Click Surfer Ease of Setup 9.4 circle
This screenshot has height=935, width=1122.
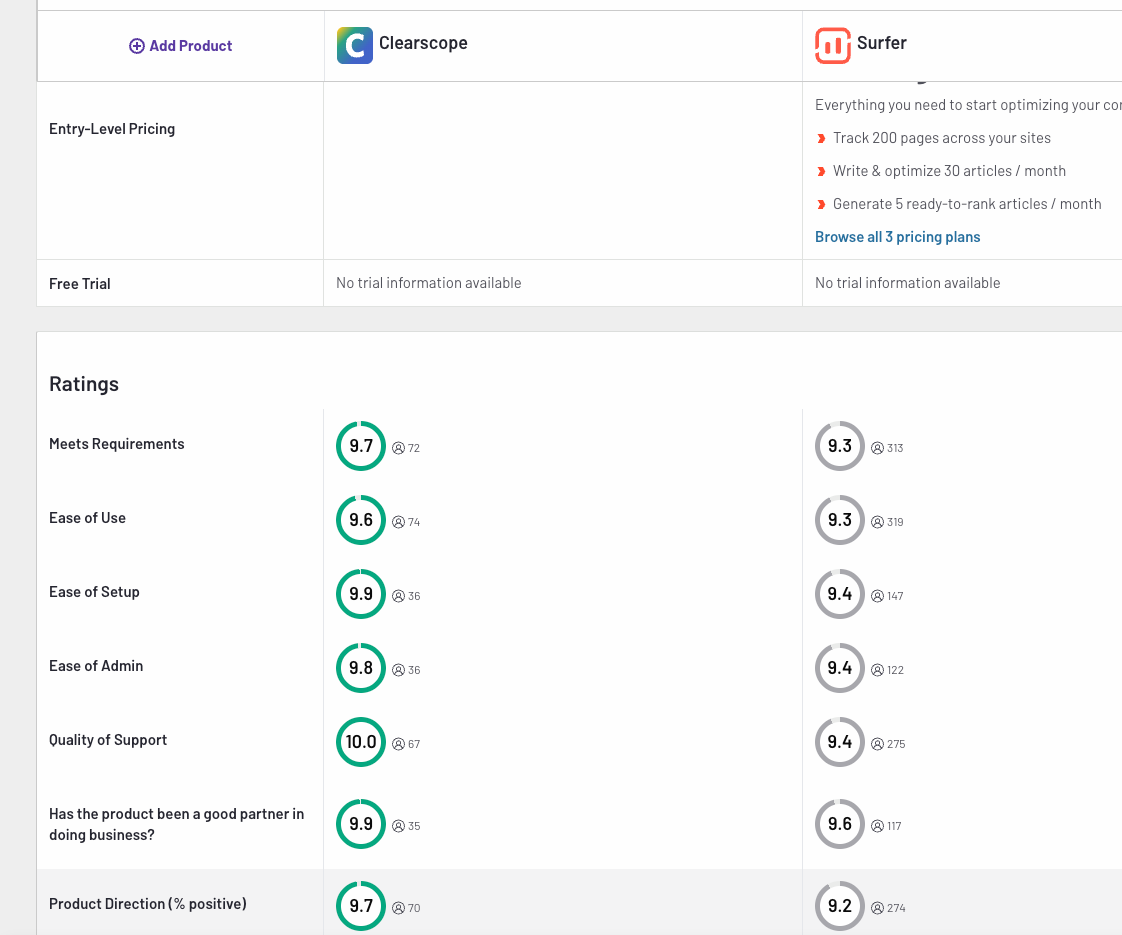[840, 594]
